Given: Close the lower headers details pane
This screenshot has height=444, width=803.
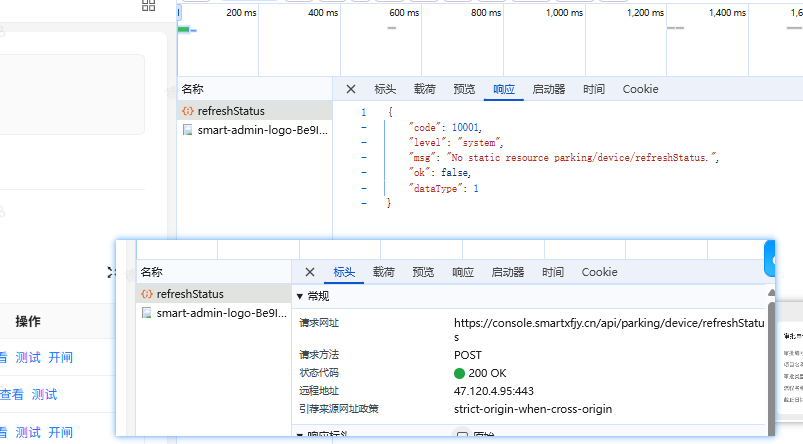Looking at the screenshot, I should click(x=309, y=272).
